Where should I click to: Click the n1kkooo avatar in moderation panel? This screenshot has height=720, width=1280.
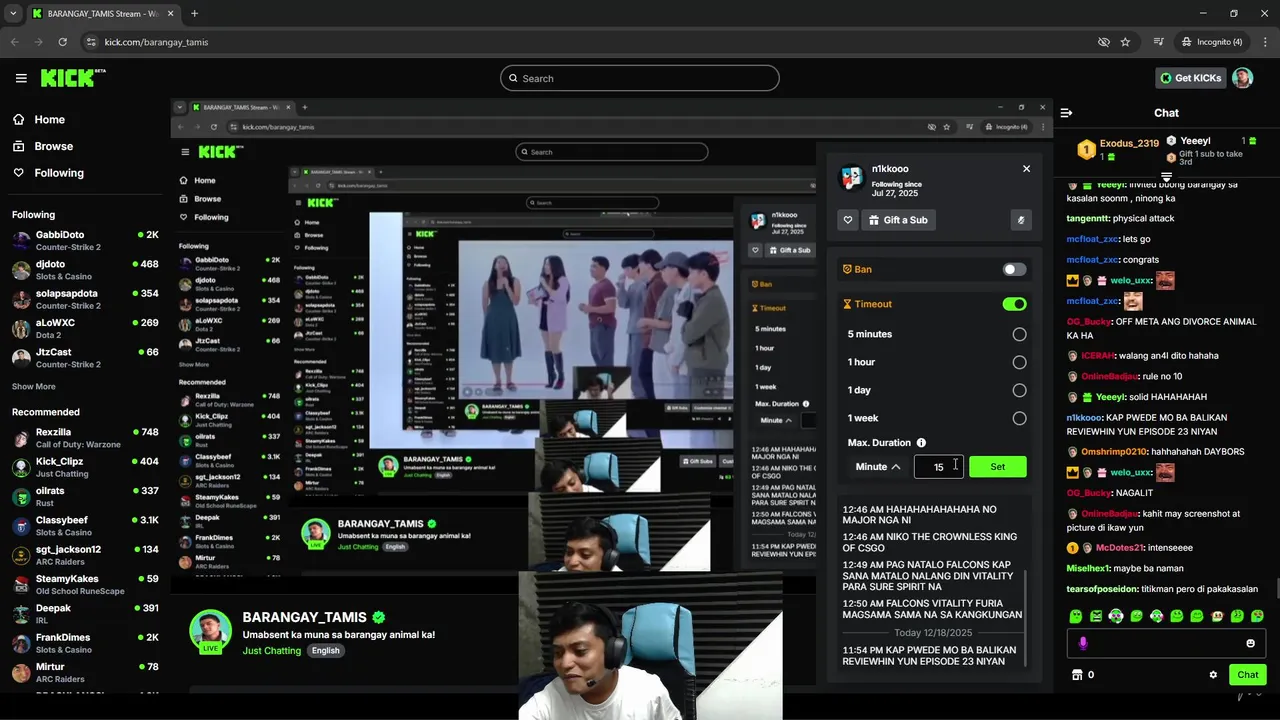click(852, 179)
